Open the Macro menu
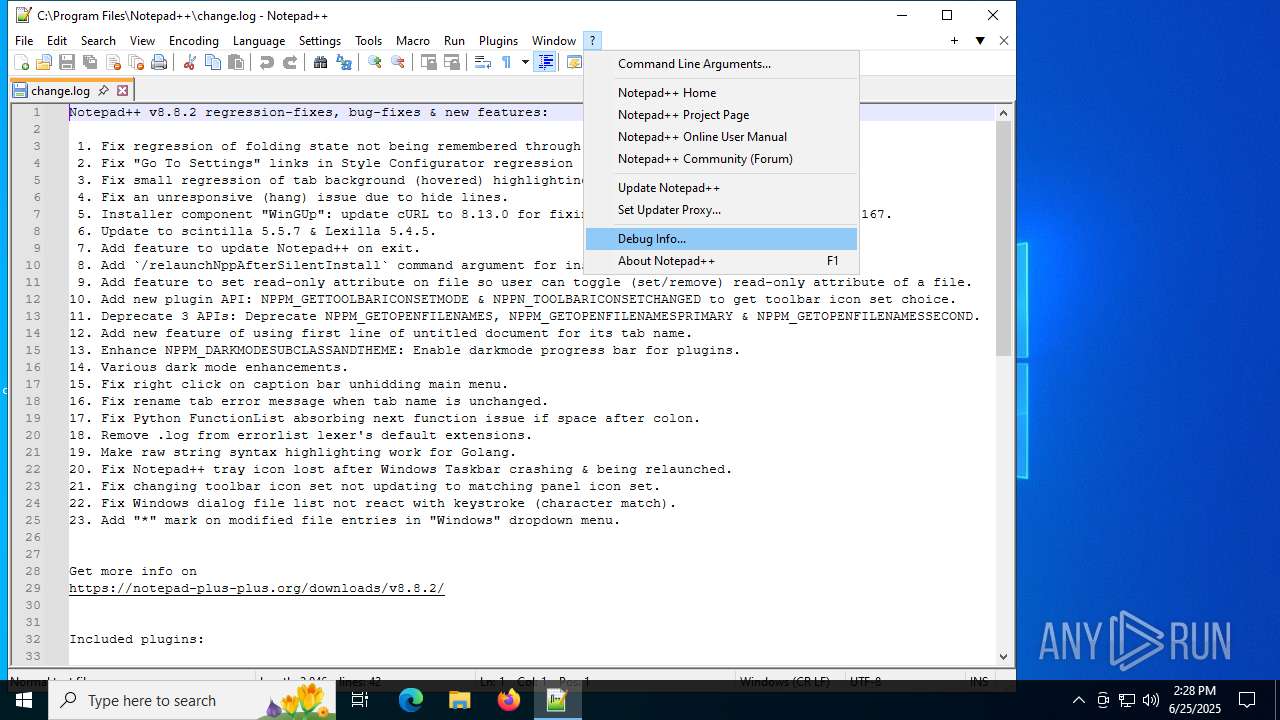The height and width of the screenshot is (720, 1280). click(x=412, y=41)
